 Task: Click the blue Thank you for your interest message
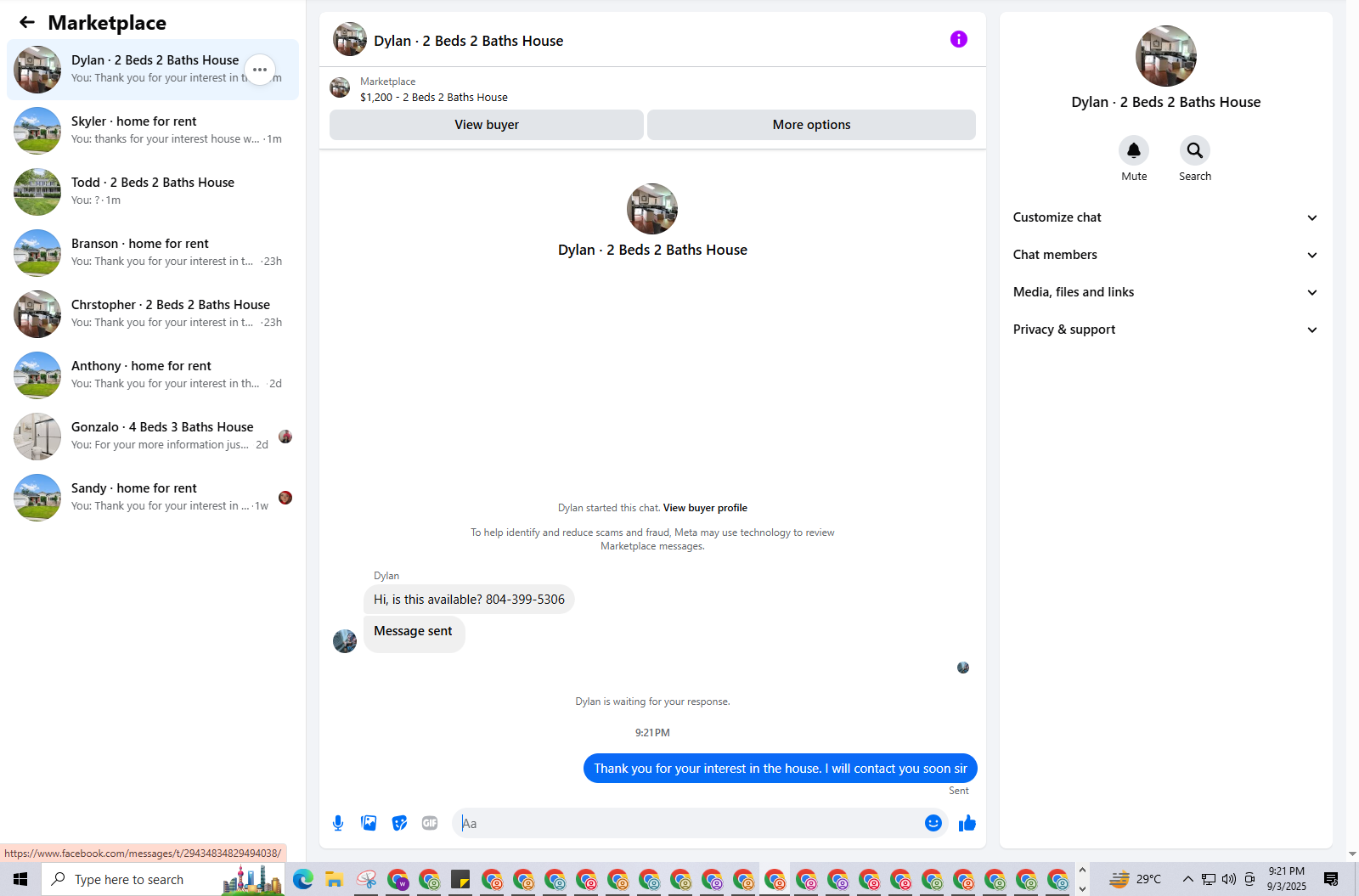pos(781,769)
